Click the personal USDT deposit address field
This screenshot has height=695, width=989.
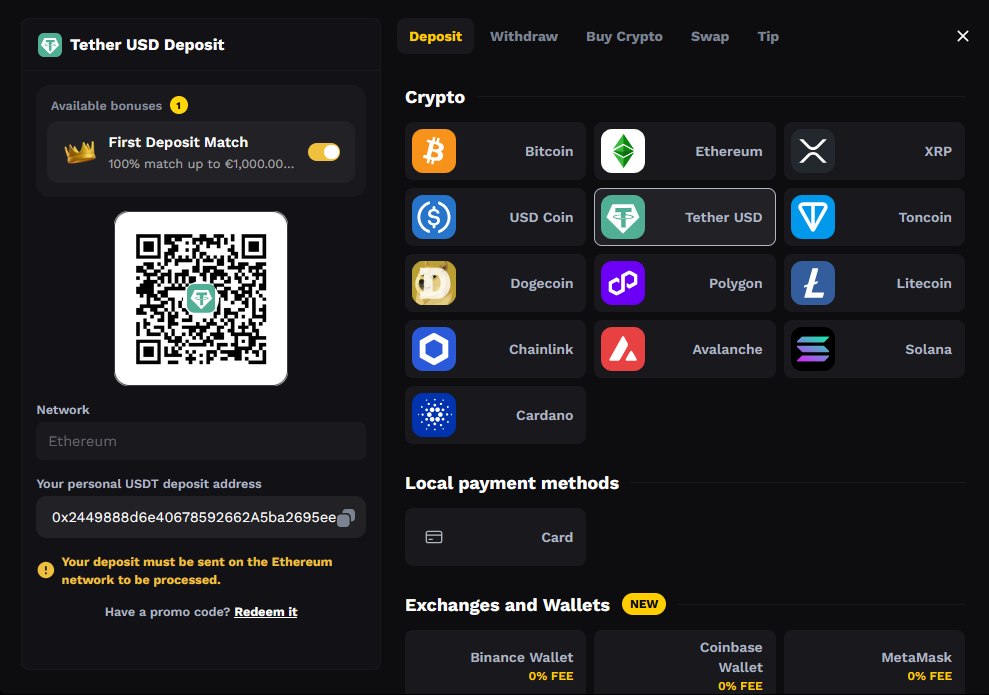pos(201,517)
